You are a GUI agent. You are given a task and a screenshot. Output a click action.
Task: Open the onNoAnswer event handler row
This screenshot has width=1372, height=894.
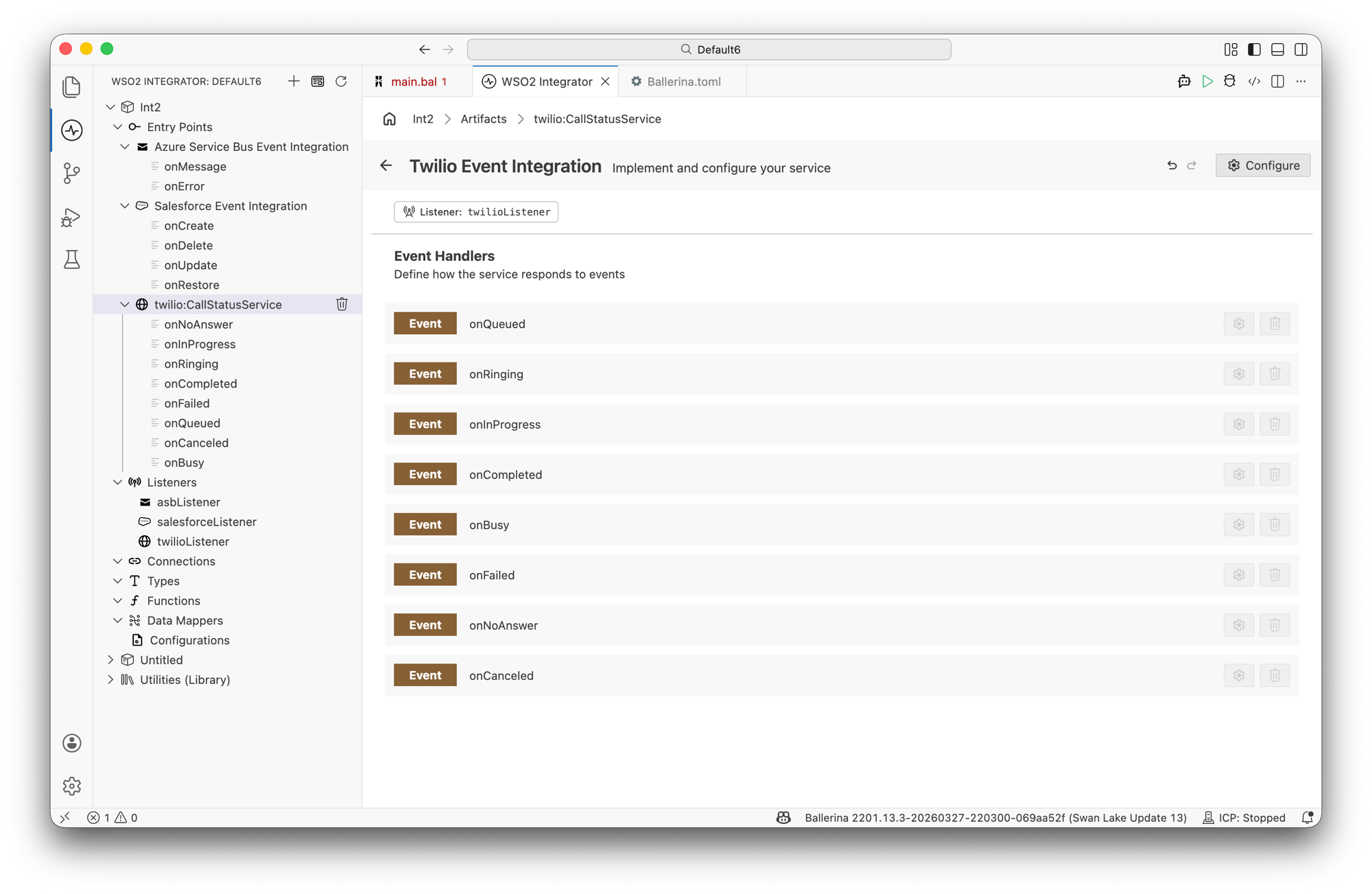[x=842, y=625]
